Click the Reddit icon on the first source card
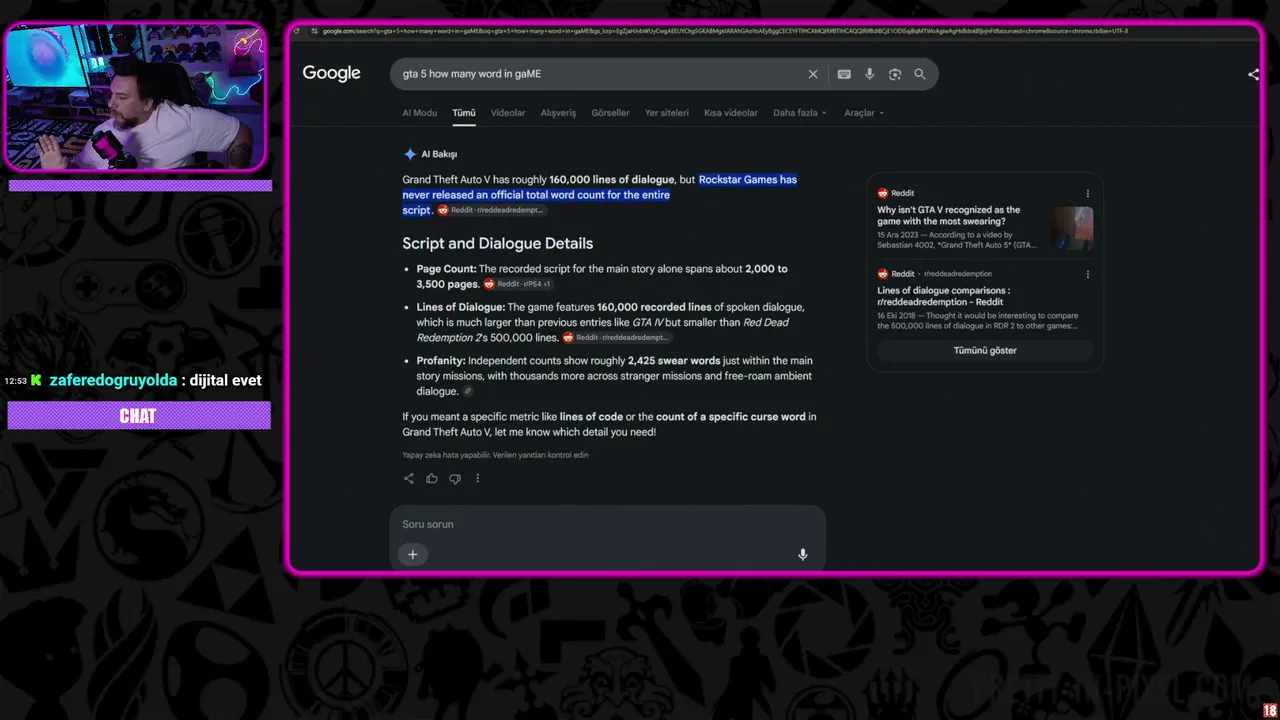 click(883, 193)
